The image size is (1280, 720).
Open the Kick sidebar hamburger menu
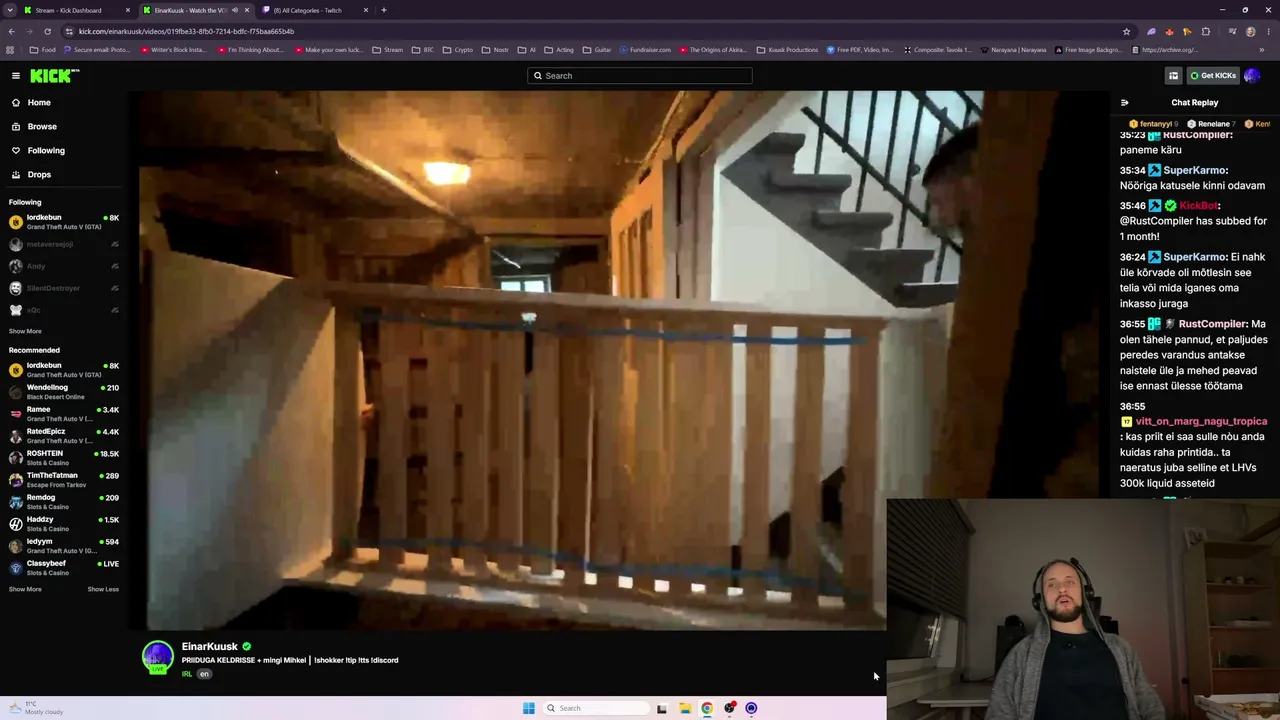coord(16,76)
